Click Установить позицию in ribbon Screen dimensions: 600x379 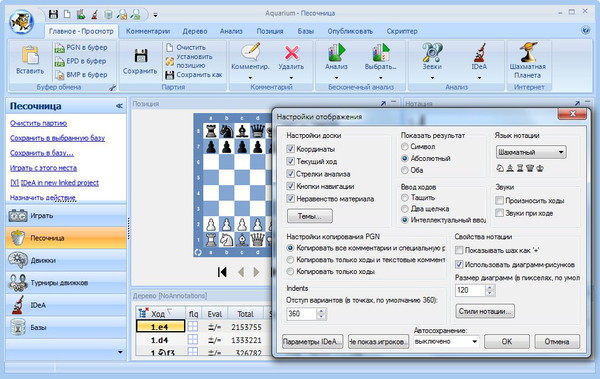tap(190, 61)
